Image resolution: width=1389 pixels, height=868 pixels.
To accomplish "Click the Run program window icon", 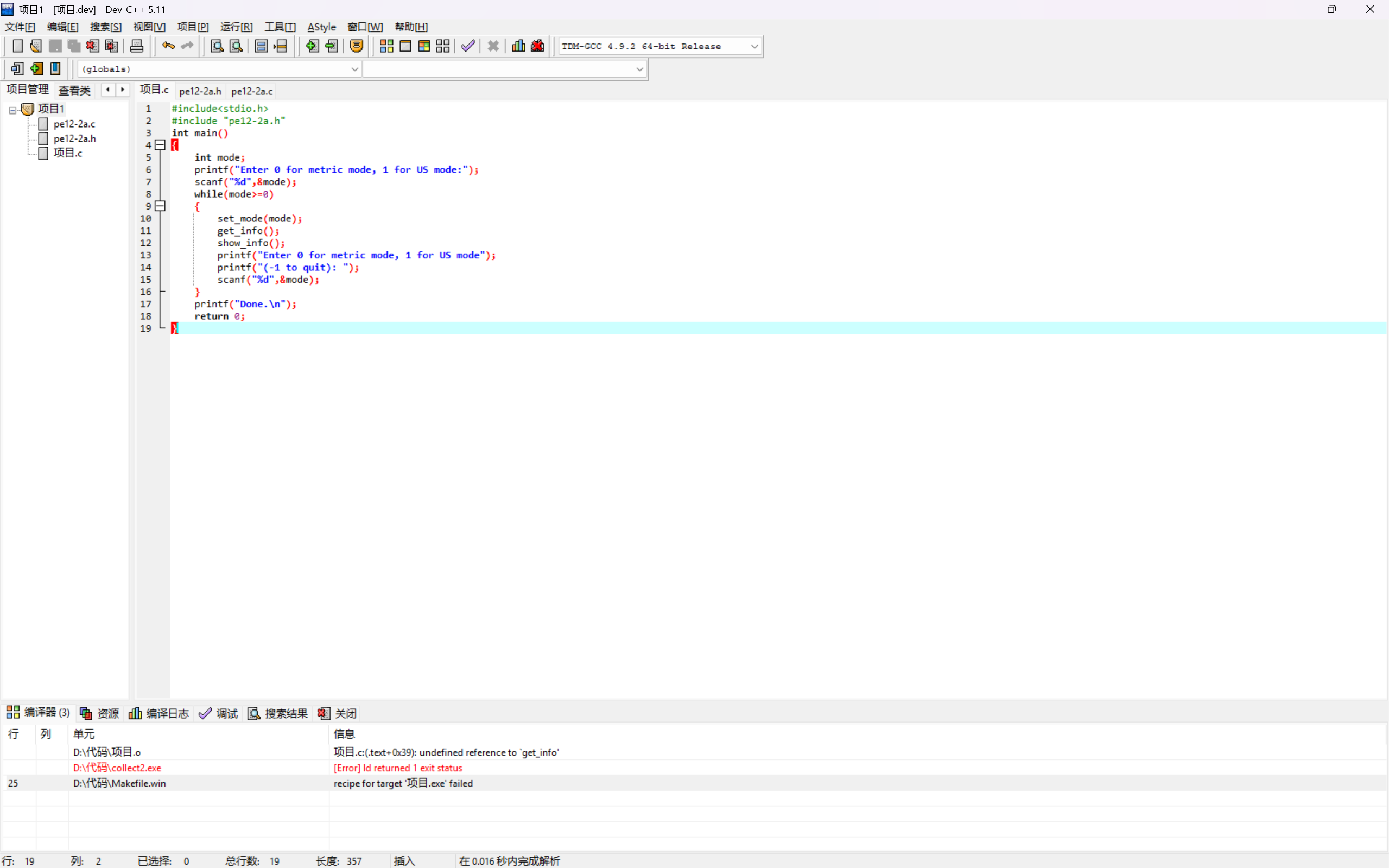I will (405, 46).
